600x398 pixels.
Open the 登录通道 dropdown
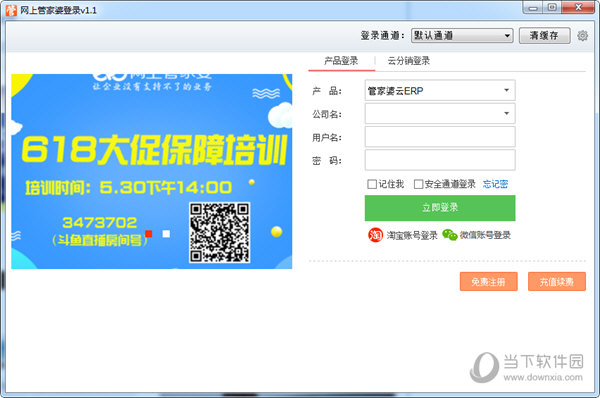pos(462,36)
